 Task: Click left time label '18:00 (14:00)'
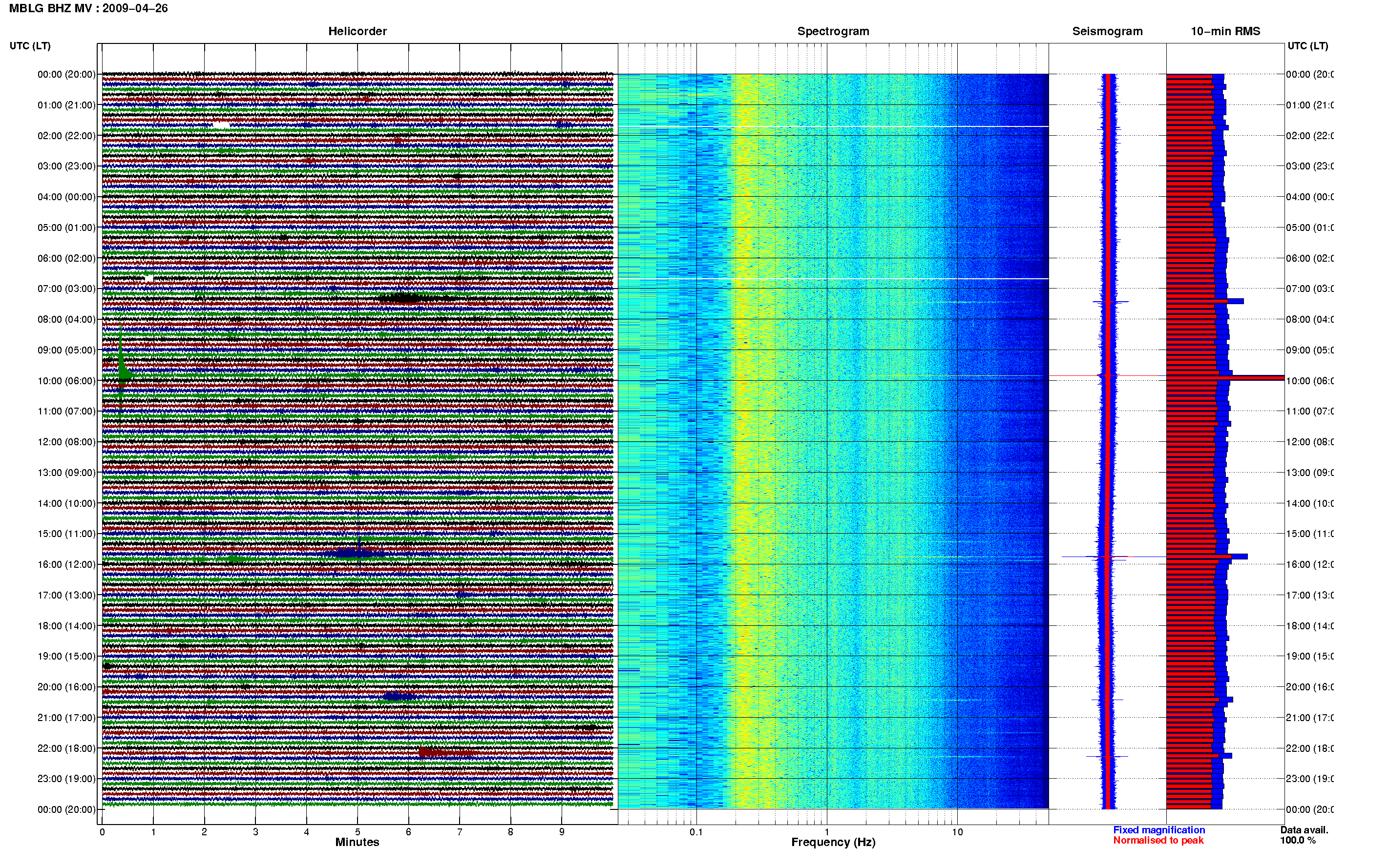[x=66, y=626]
